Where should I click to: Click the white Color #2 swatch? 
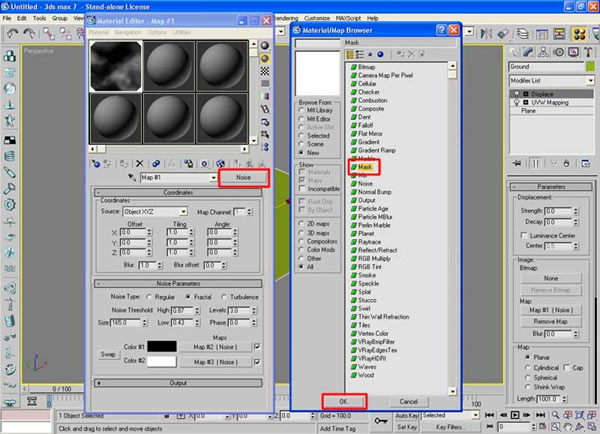[x=162, y=361]
